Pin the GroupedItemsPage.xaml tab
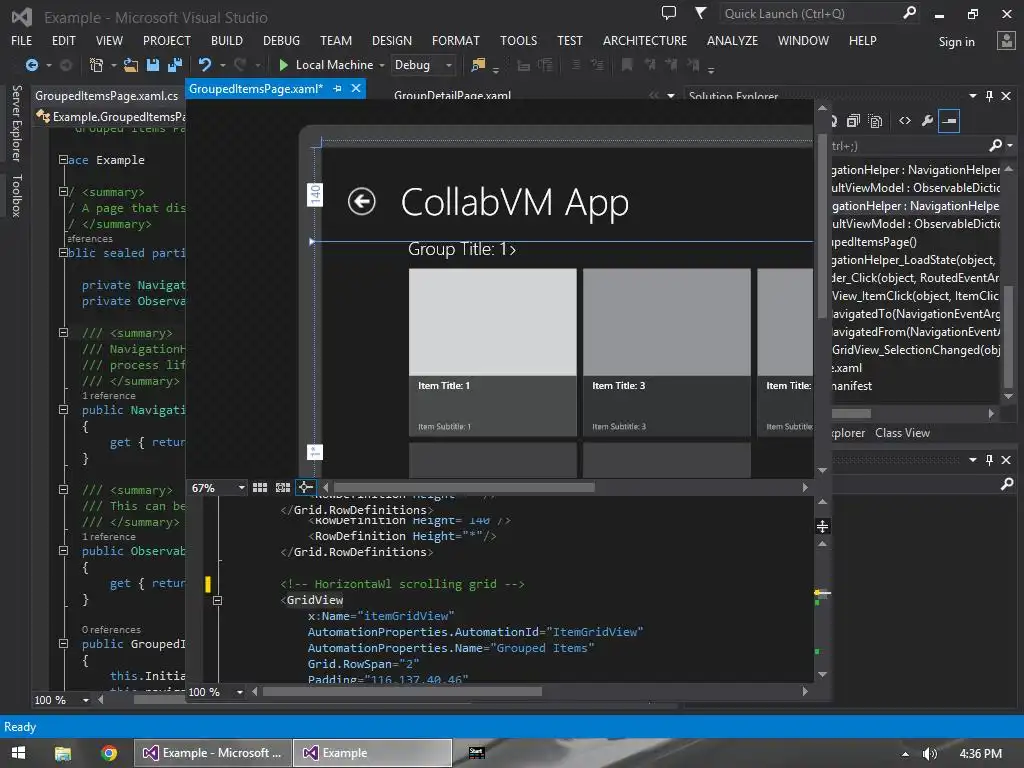This screenshot has height=768, width=1024. coord(338,88)
